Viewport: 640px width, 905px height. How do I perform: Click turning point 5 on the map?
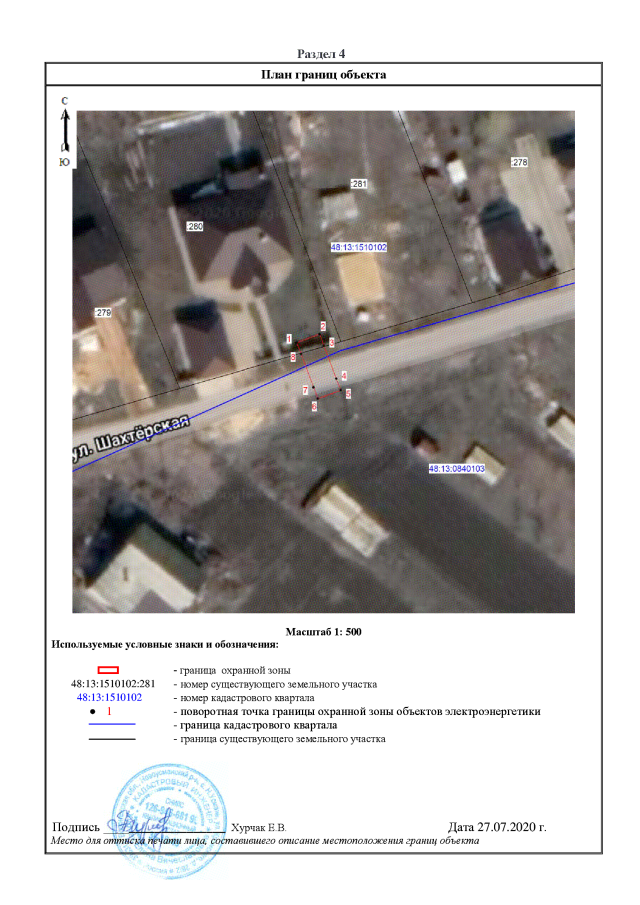[x=348, y=394]
